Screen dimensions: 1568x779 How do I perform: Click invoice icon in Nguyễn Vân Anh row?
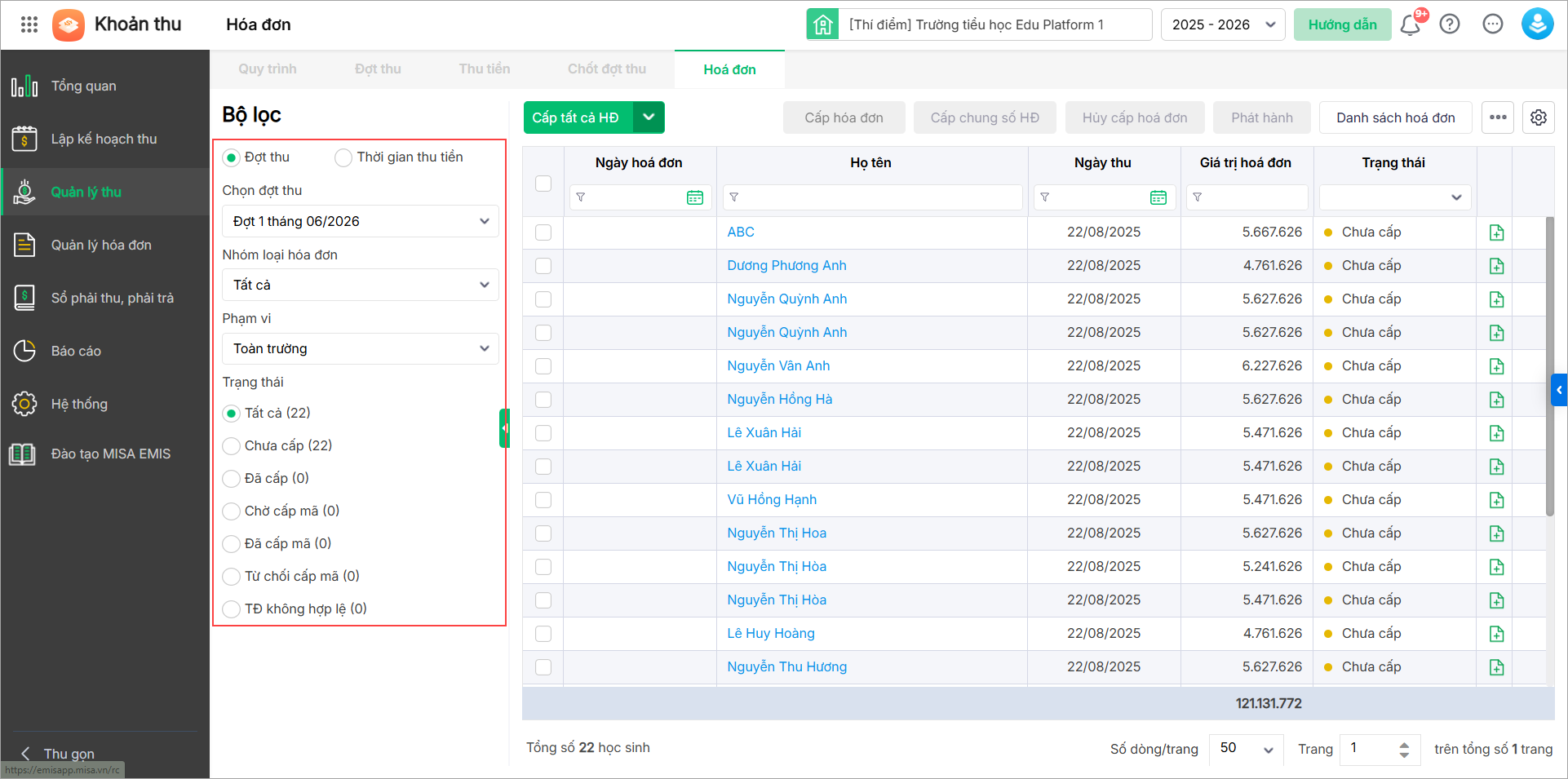[x=1497, y=366]
